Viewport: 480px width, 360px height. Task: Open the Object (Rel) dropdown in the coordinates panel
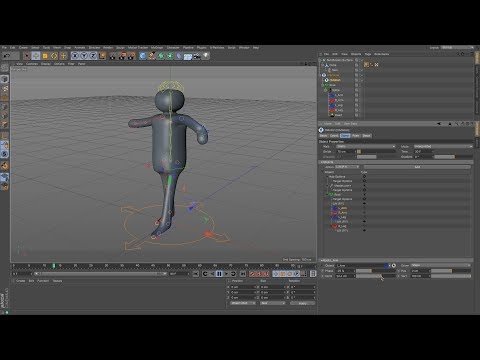243,303
